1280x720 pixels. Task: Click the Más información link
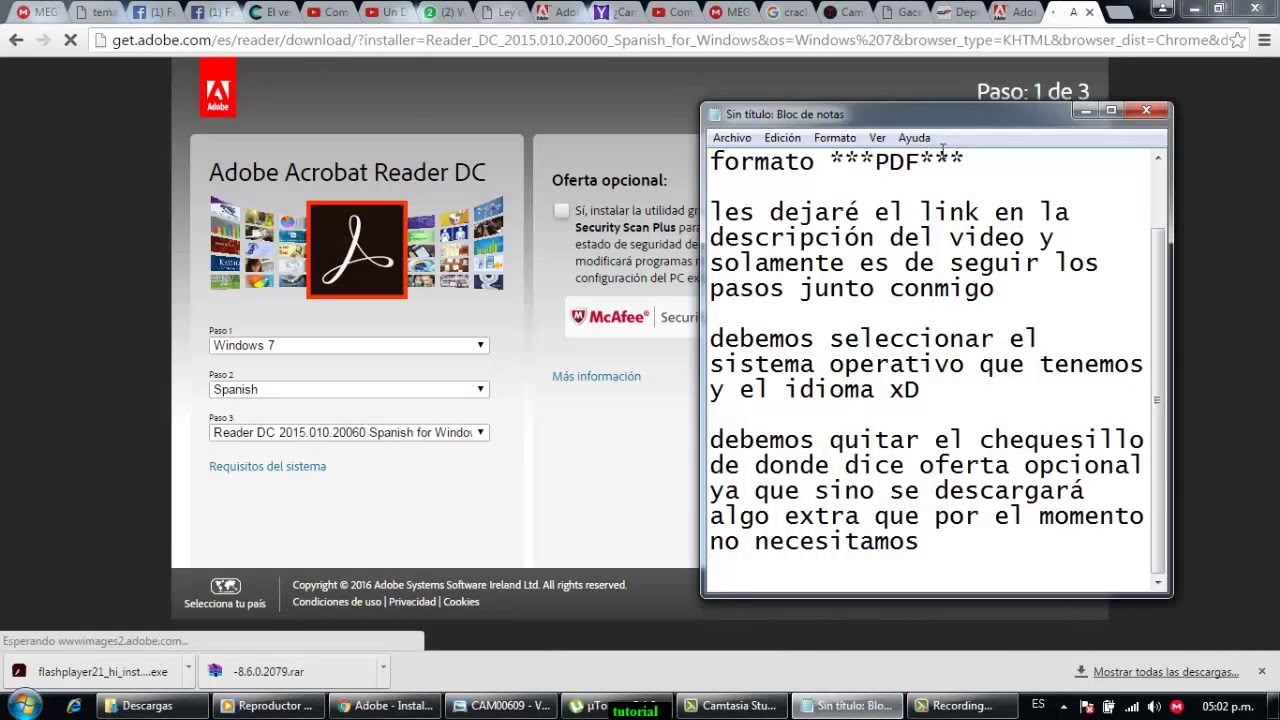pos(596,376)
